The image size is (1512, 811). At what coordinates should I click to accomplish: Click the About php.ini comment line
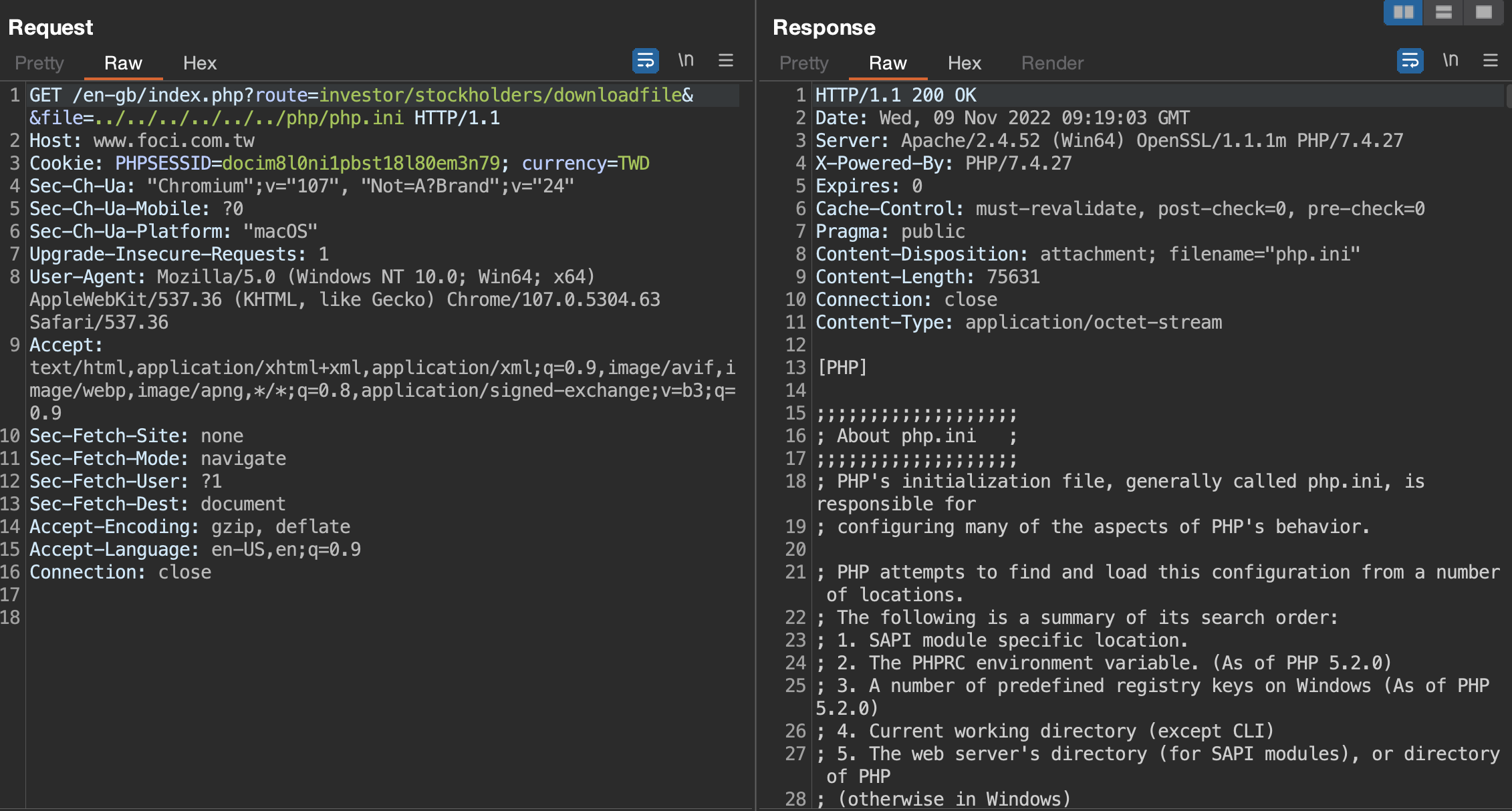click(917, 436)
